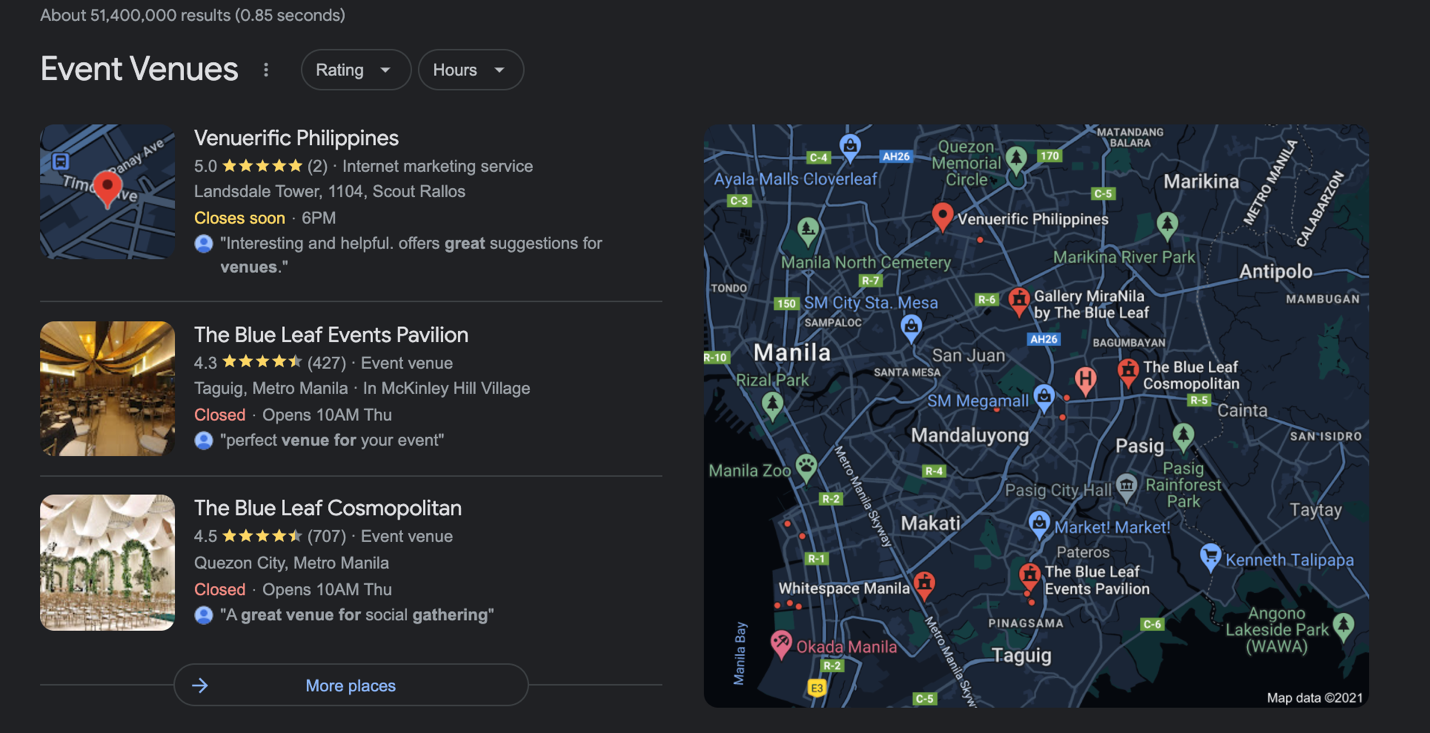Click the Taytay label on the map

[x=1316, y=510]
